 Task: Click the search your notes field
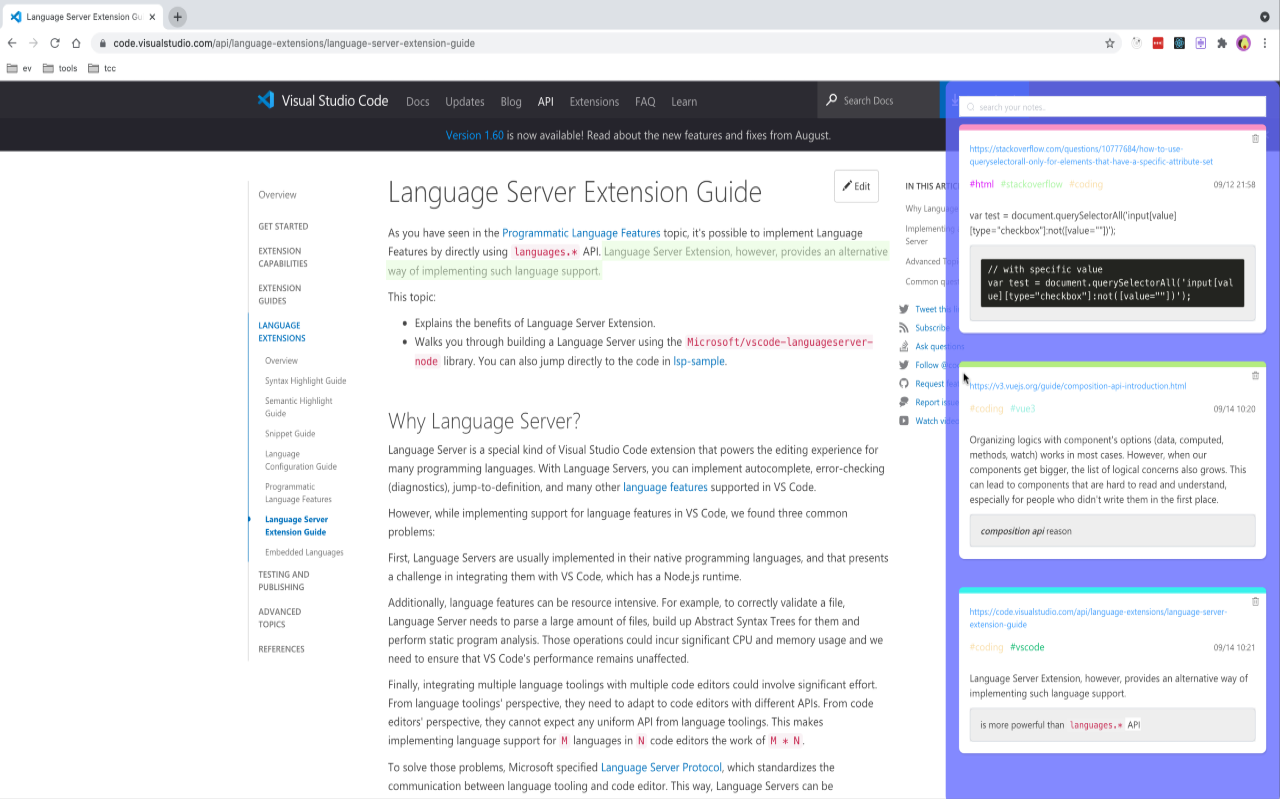pos(1112,107)
